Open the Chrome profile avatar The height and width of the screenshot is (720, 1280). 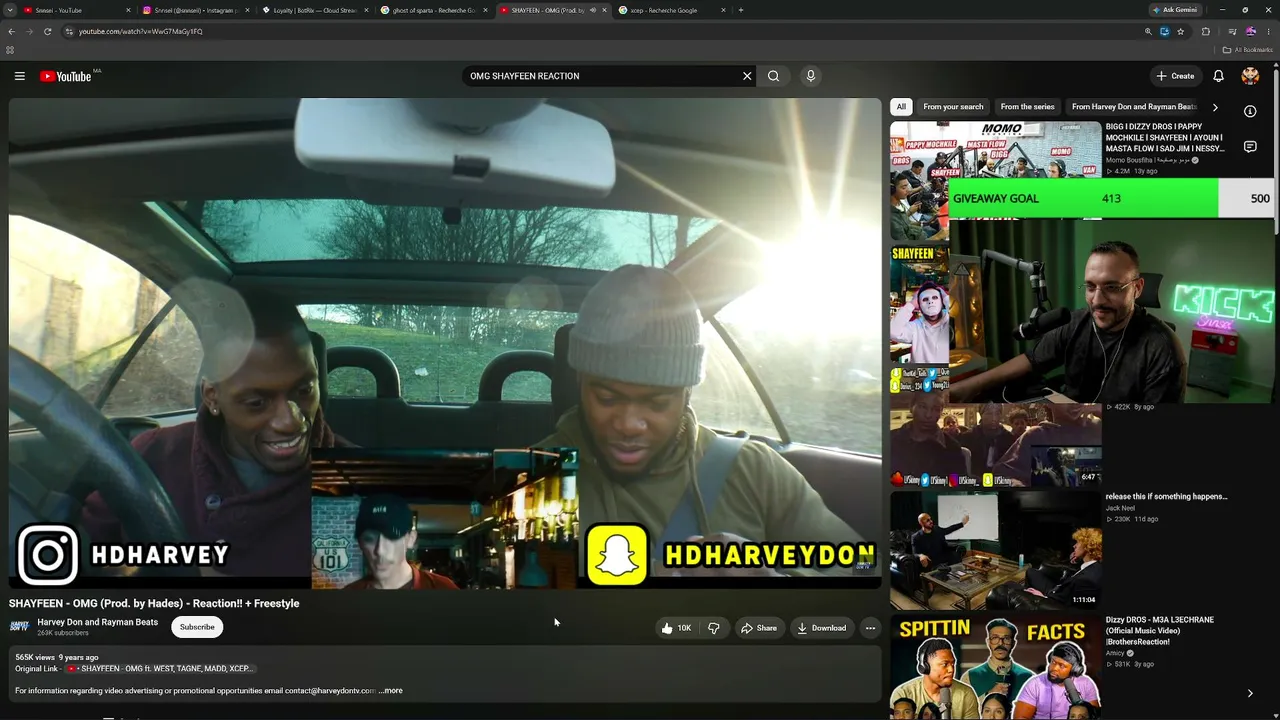pyautogui.click(x=1250, y=31)
